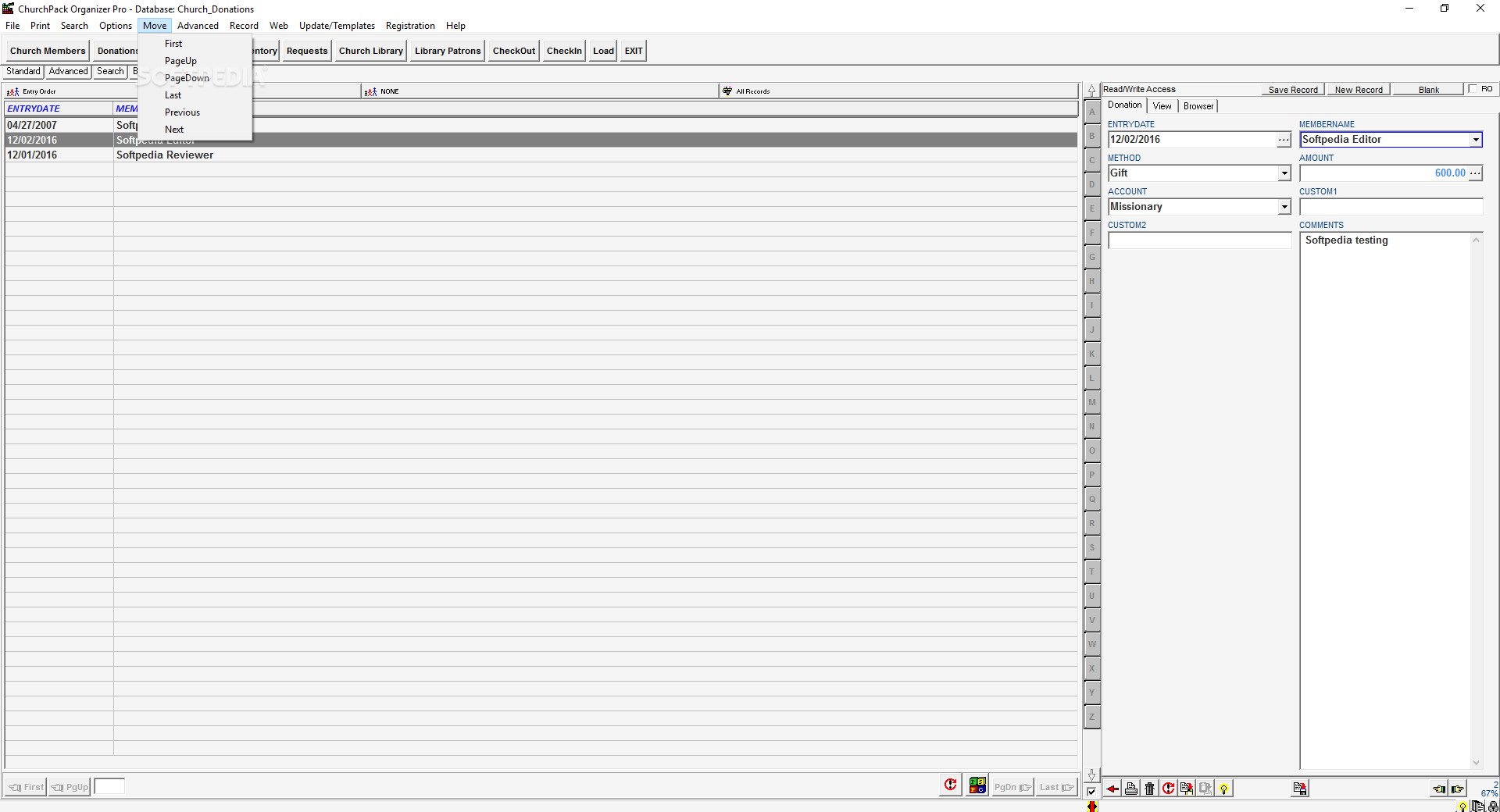Choose PageUp in the Move menu
This screenshot has height=812, width=1500.
[180, 61]
